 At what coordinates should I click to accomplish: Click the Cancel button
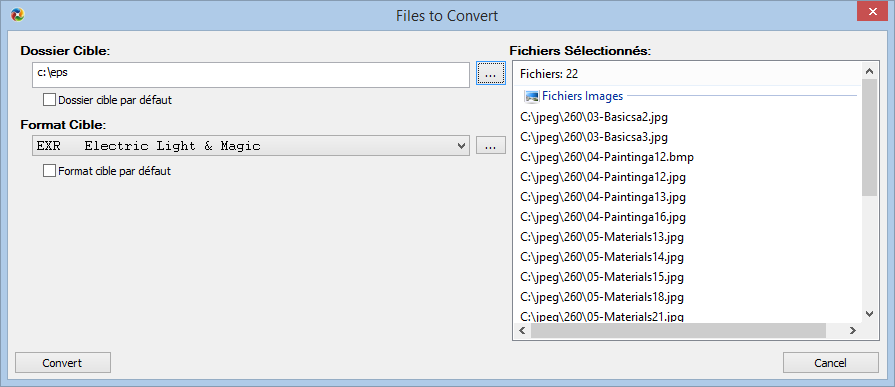(831, 363)
